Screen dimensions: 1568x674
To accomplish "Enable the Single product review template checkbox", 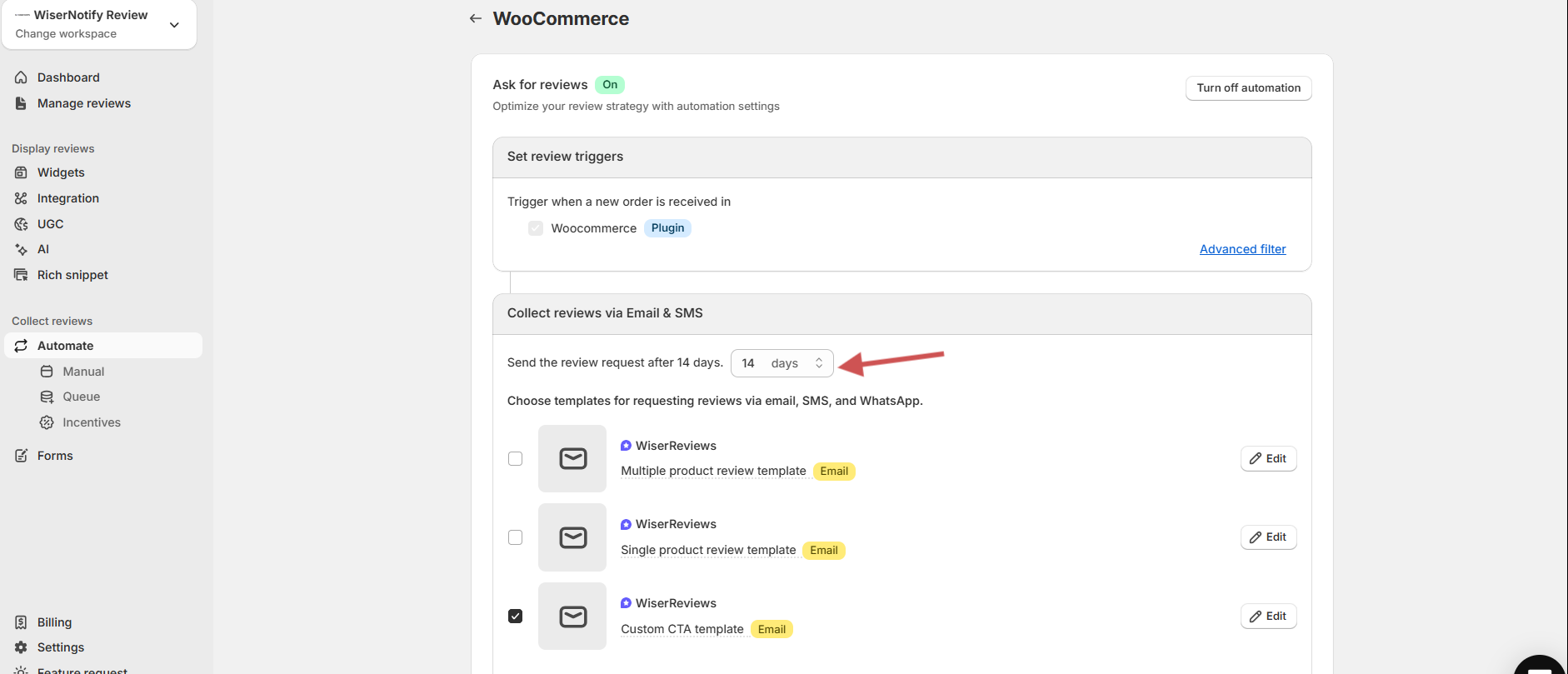I will click(516, 537).
